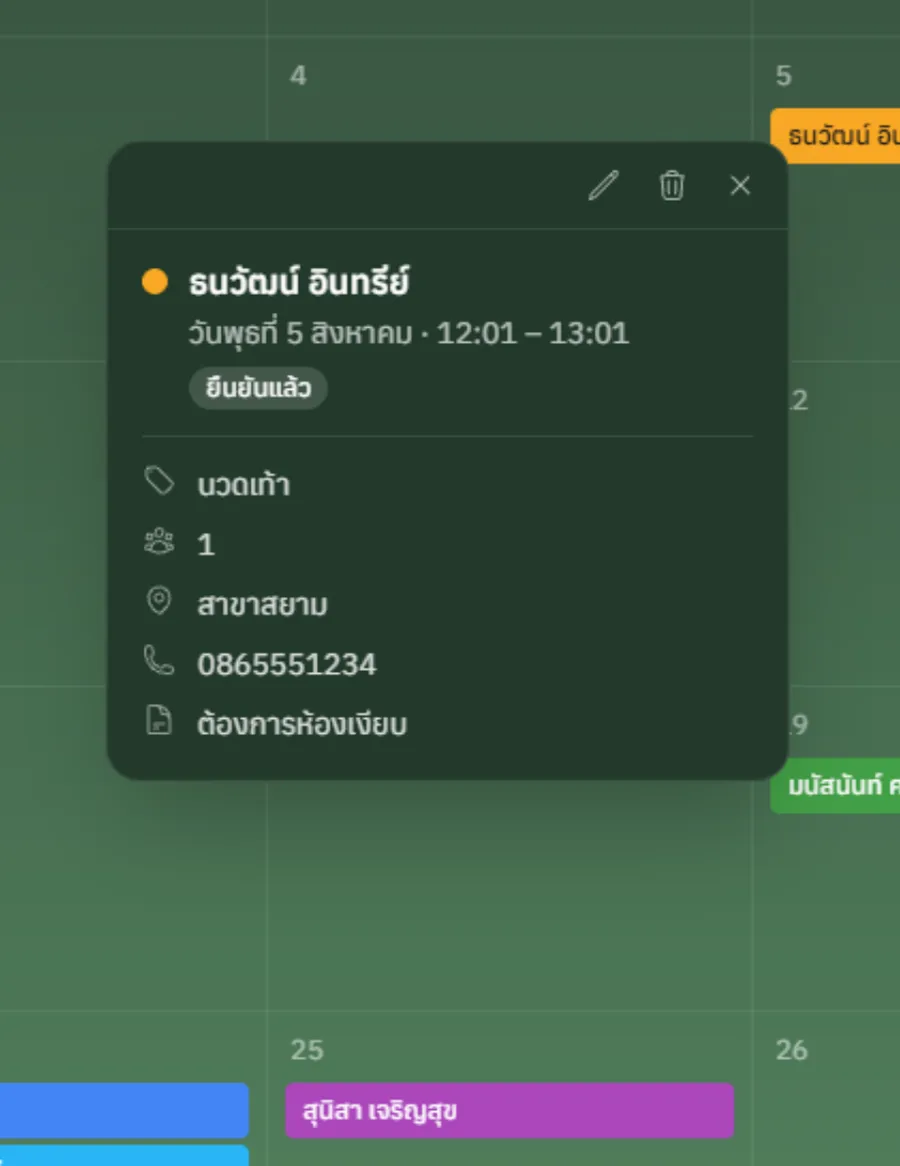Viewport: 900px width, 1166px height.
Task: Click the note document icon beside ต้องการห้องเงียบ
Action: 159,721
